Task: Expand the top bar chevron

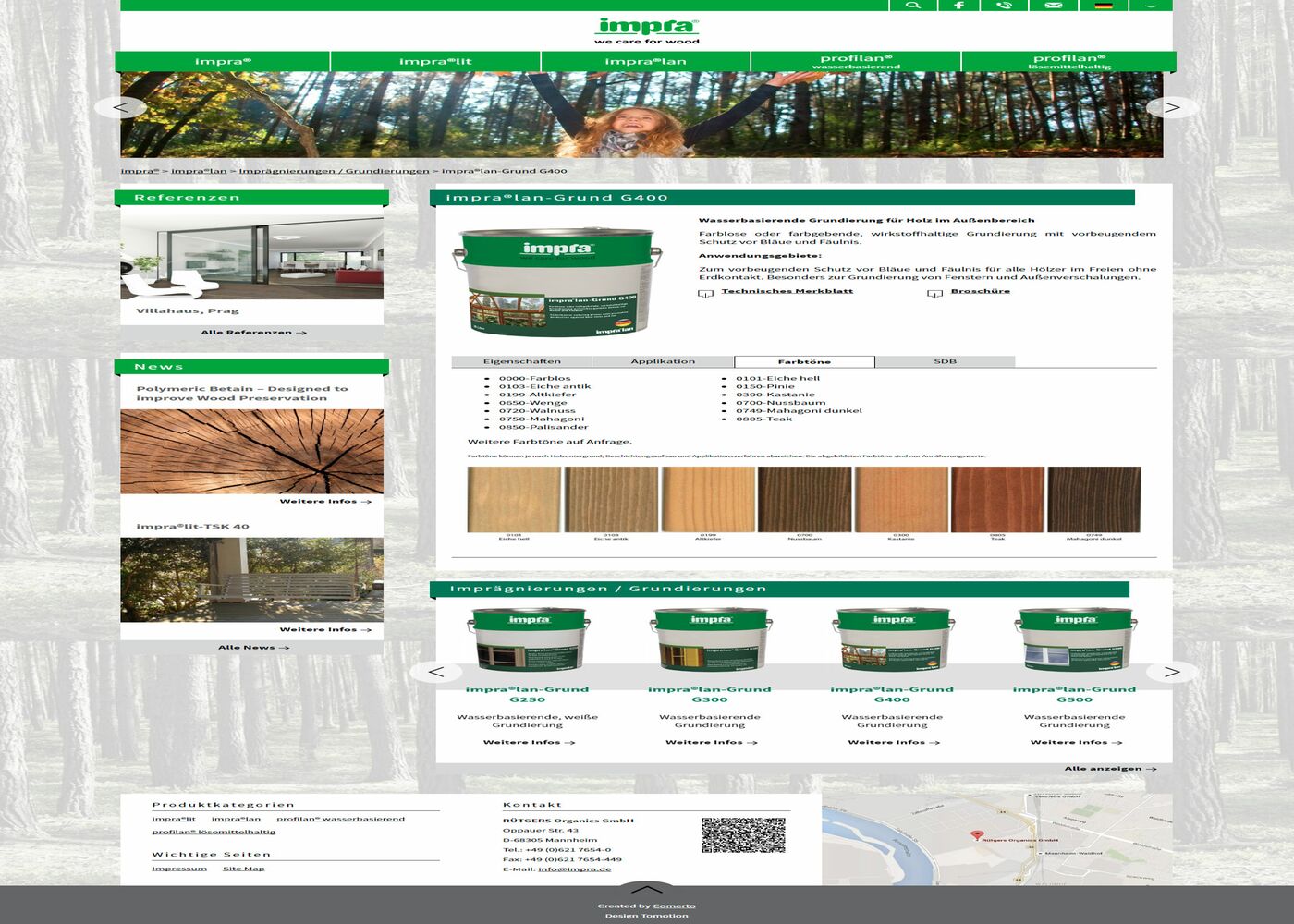Action: tap(1151, 6)
